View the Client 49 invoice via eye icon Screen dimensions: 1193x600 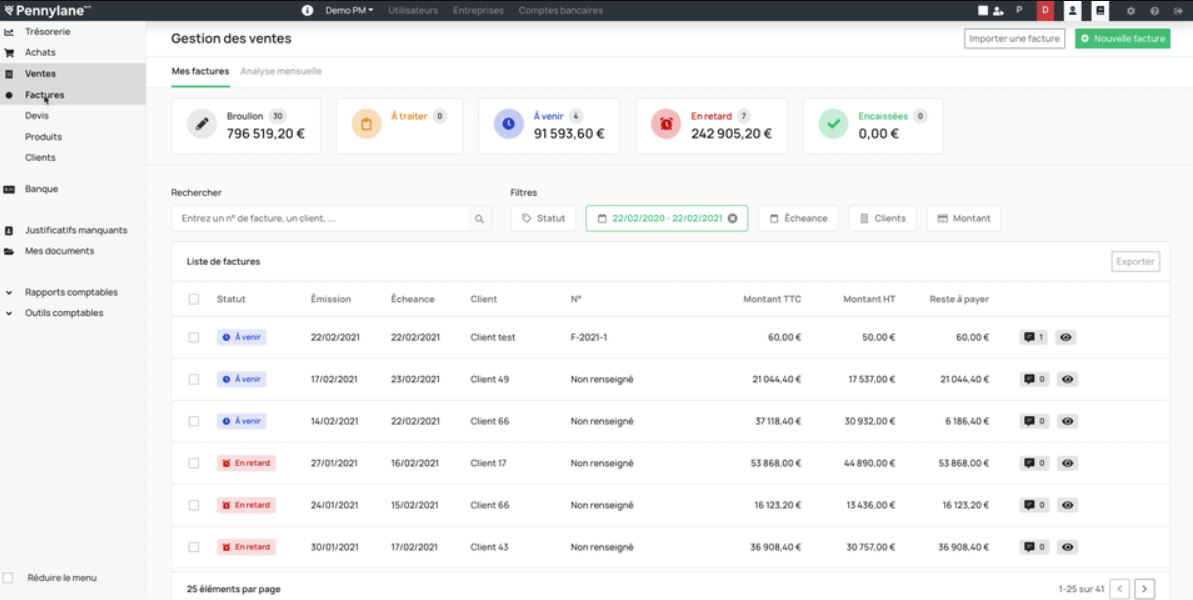pos(1066,380)
